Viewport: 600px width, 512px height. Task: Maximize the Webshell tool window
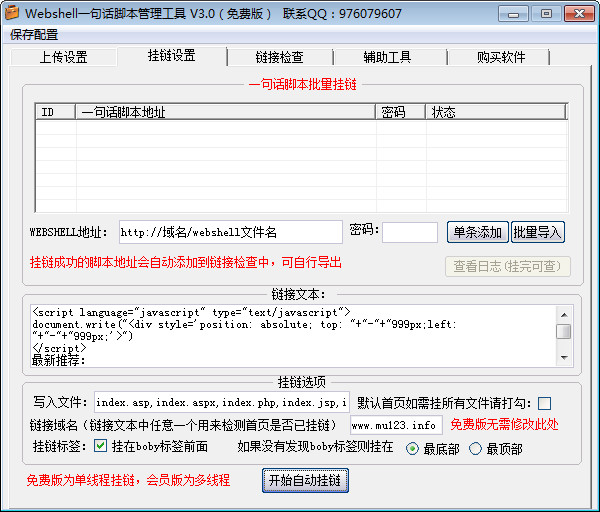(x=546, y=14)
